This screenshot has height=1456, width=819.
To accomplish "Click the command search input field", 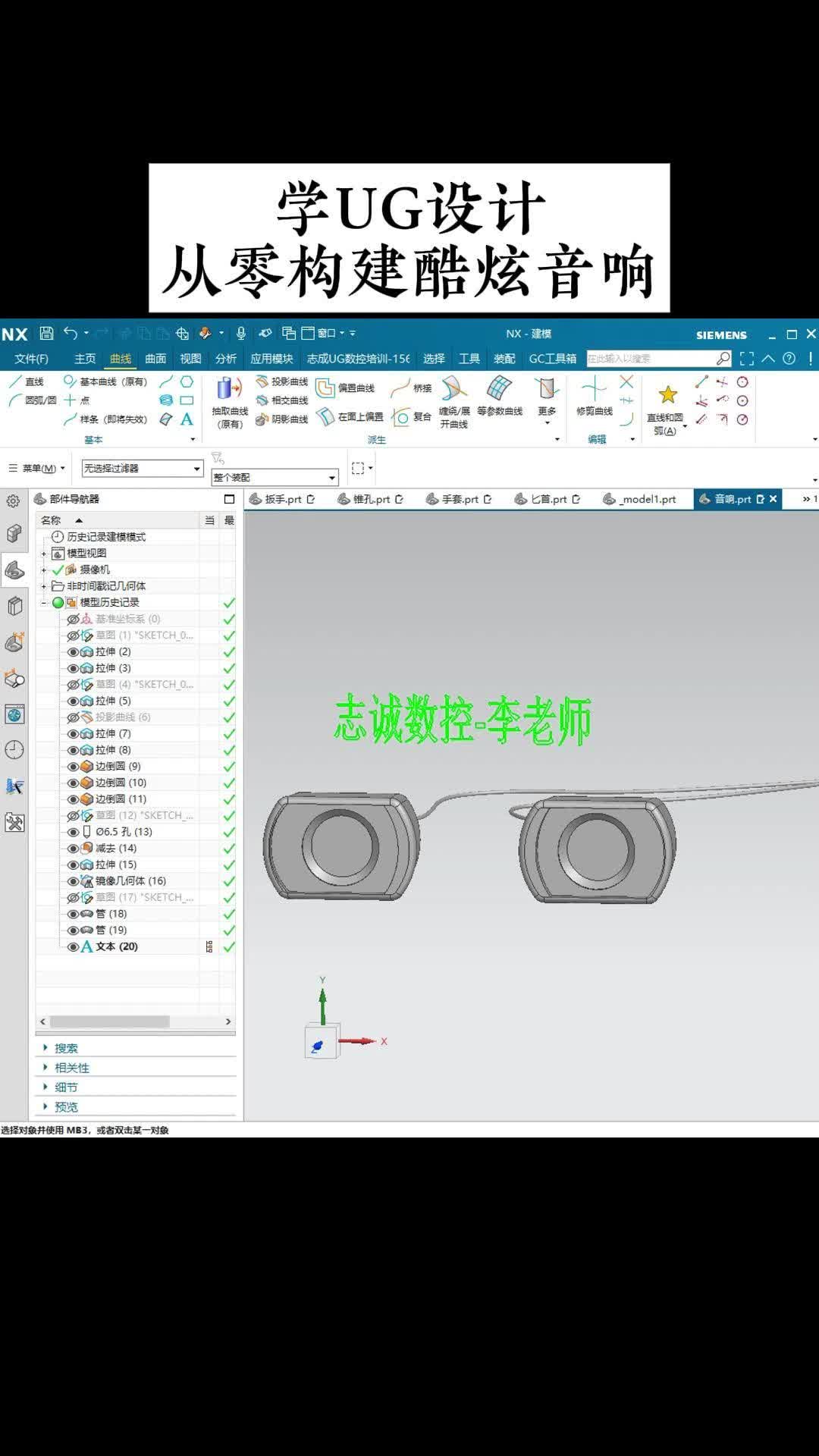I will (x=651, y=358).
